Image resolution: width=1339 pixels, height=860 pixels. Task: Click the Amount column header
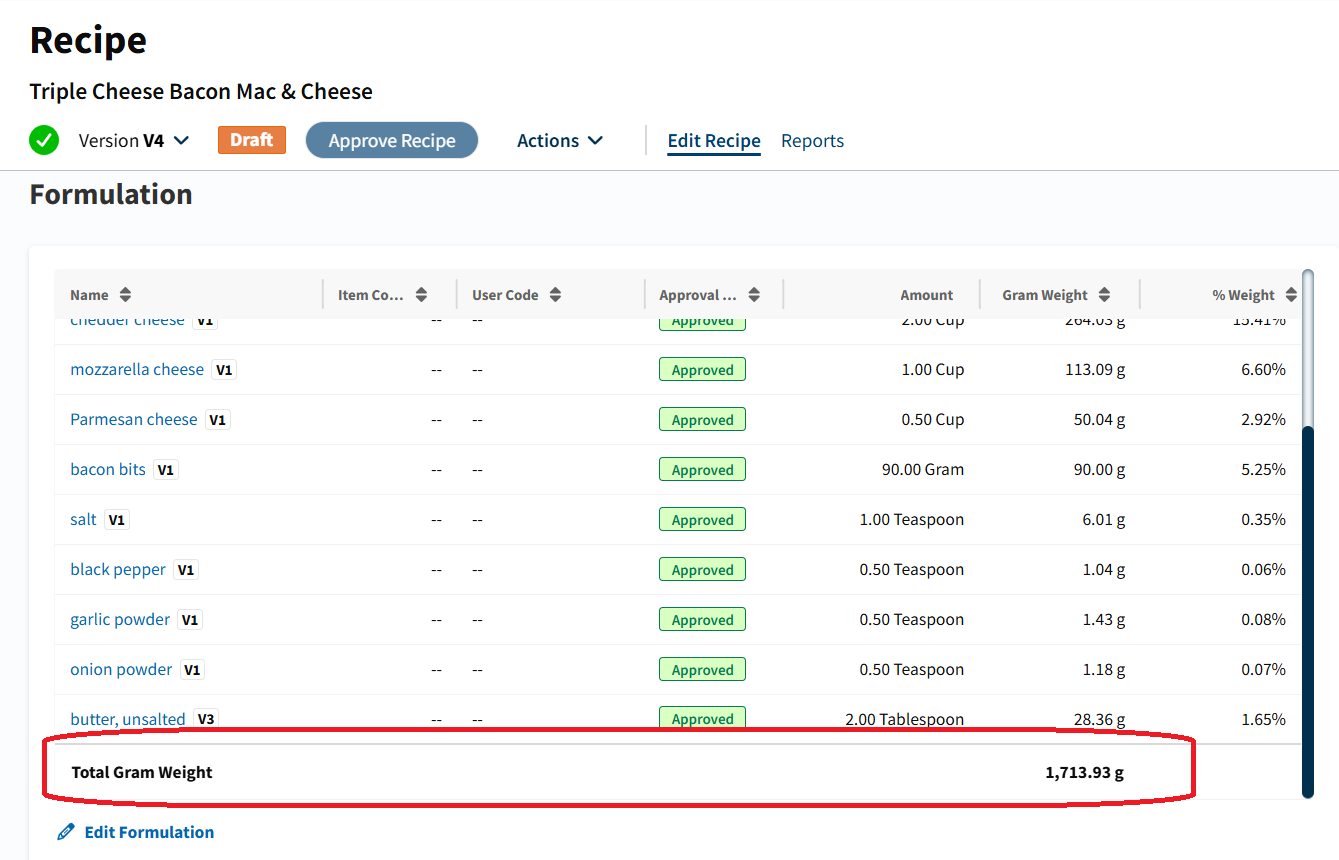click(926, 295)
